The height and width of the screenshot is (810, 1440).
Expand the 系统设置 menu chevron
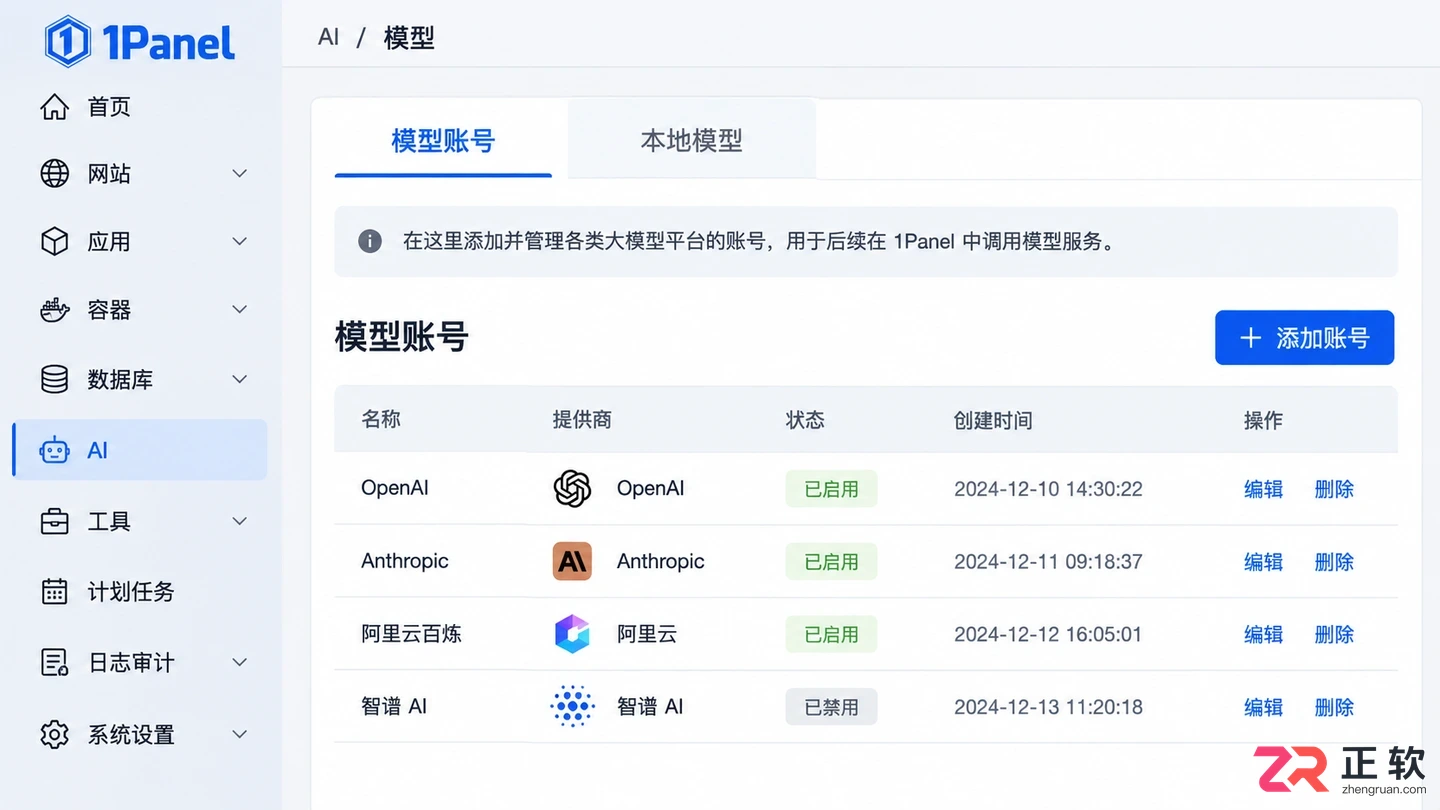coord(240,734)
